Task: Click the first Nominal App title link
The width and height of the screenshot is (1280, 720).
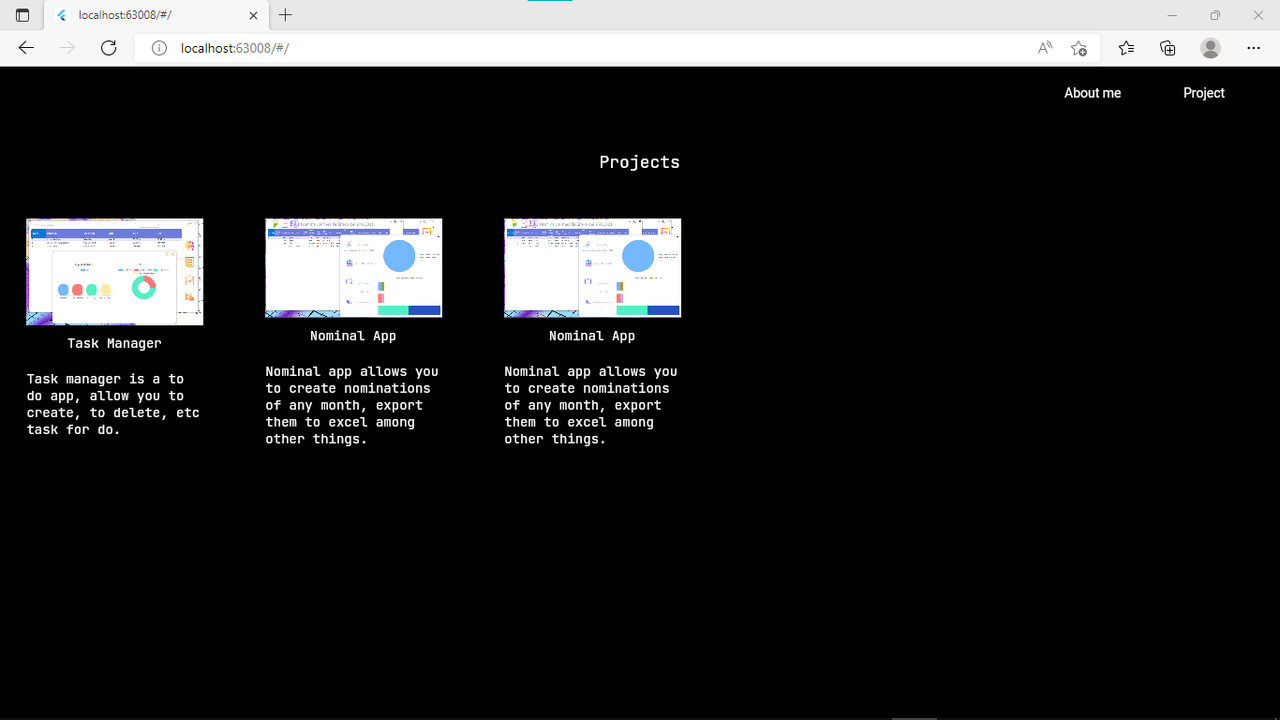Action: tap(353, 335)
